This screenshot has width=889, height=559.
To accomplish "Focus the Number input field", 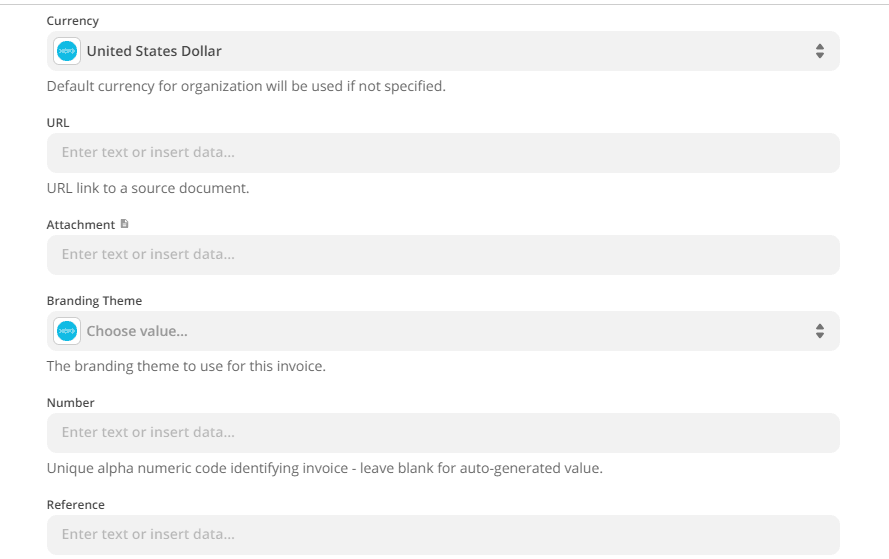I will pos(443,433).
